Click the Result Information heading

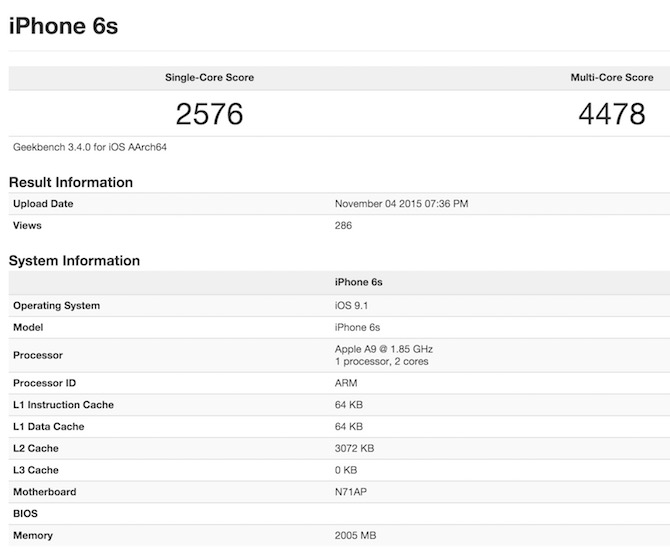pos(71,182)
